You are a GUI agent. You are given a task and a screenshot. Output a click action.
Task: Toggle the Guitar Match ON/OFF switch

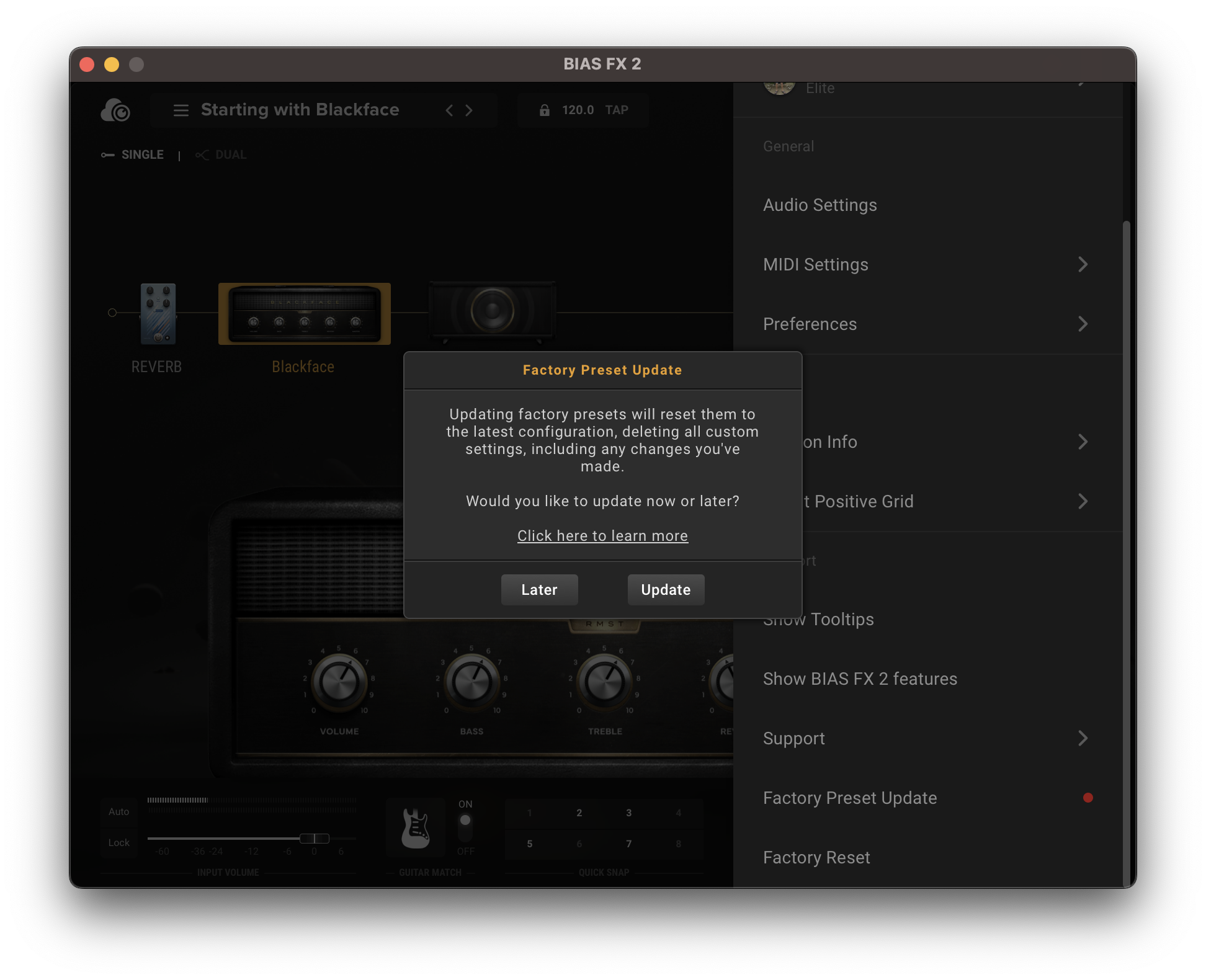(x=465, y=827)
